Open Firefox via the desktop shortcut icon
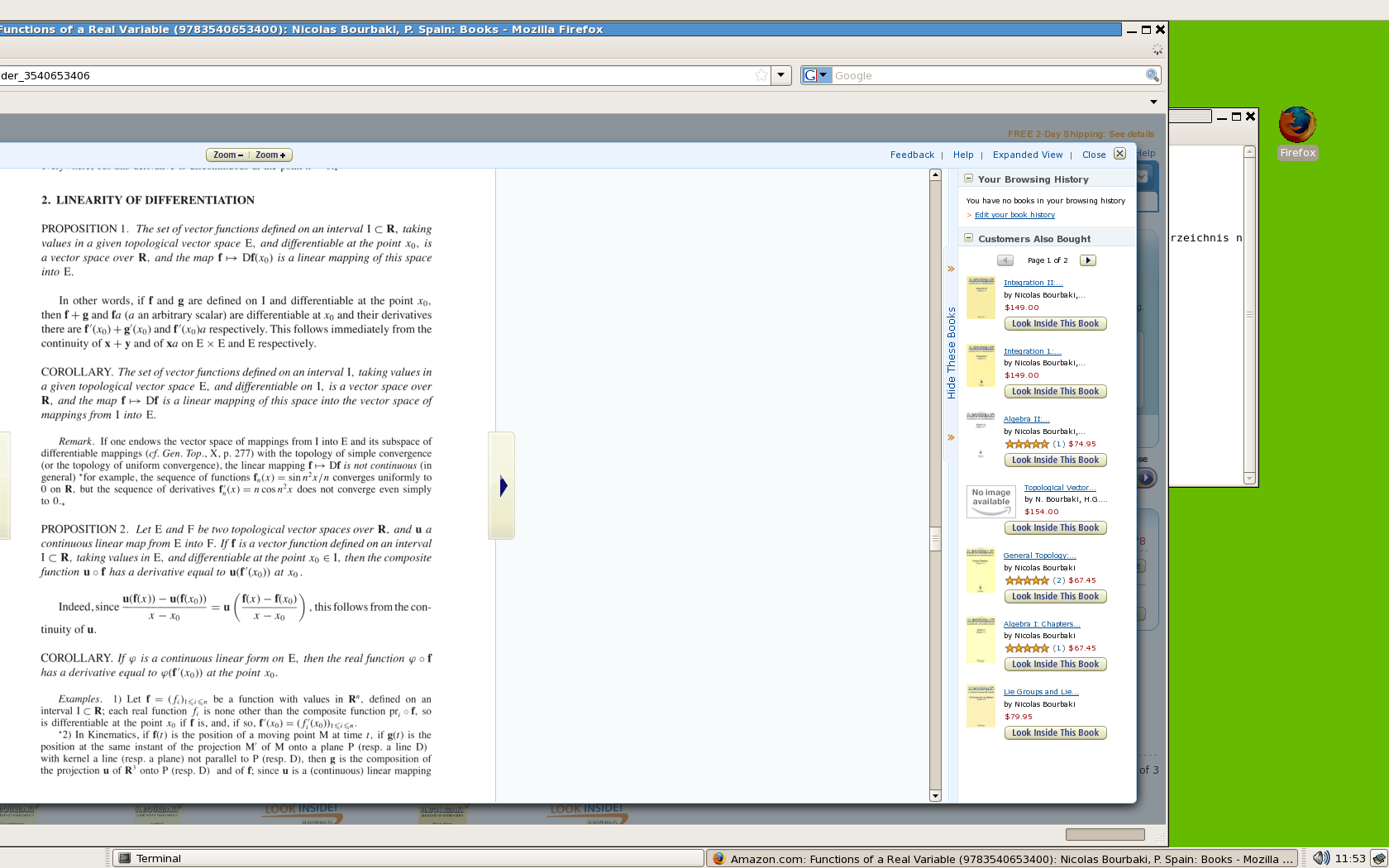Viewport: 1389px width, 868px height. tap(1296, 126)
